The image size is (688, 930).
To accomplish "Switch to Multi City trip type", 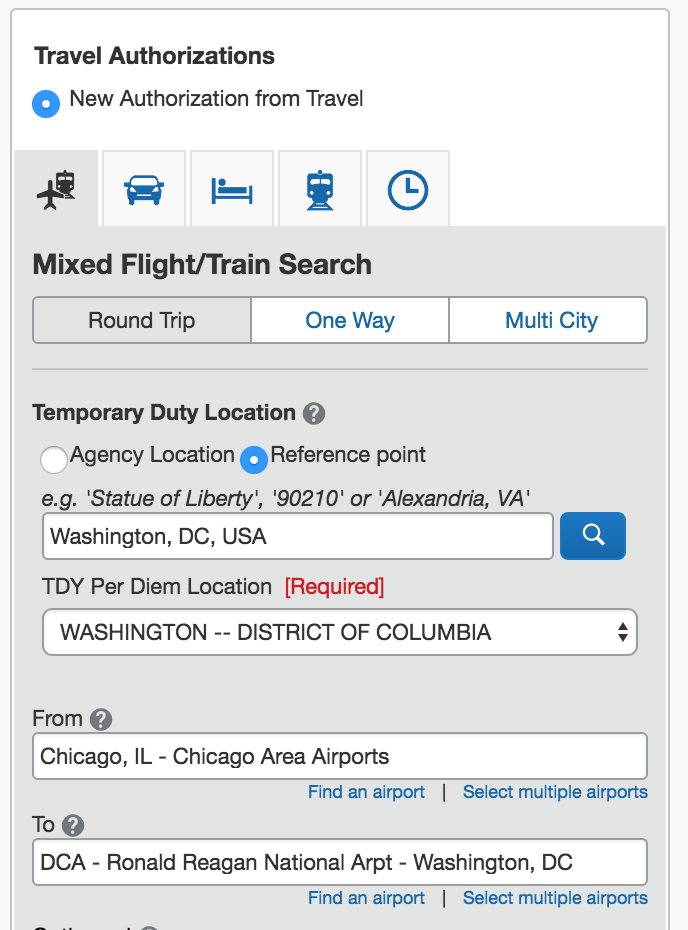I will click(x=551, y=321).
